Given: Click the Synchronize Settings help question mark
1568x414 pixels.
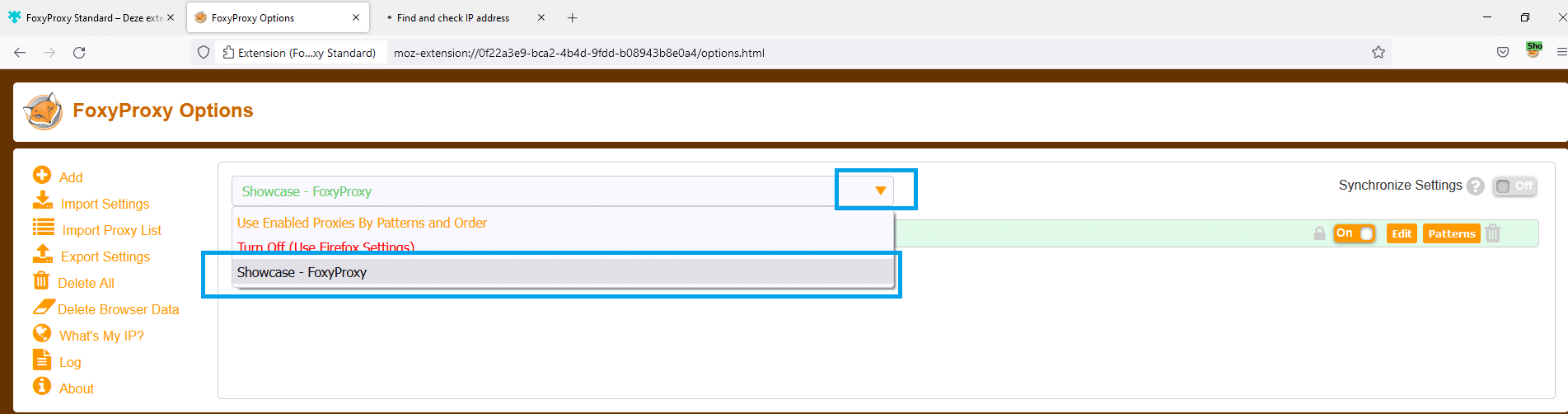Looking at the screenshot, I should (1476, 186).
